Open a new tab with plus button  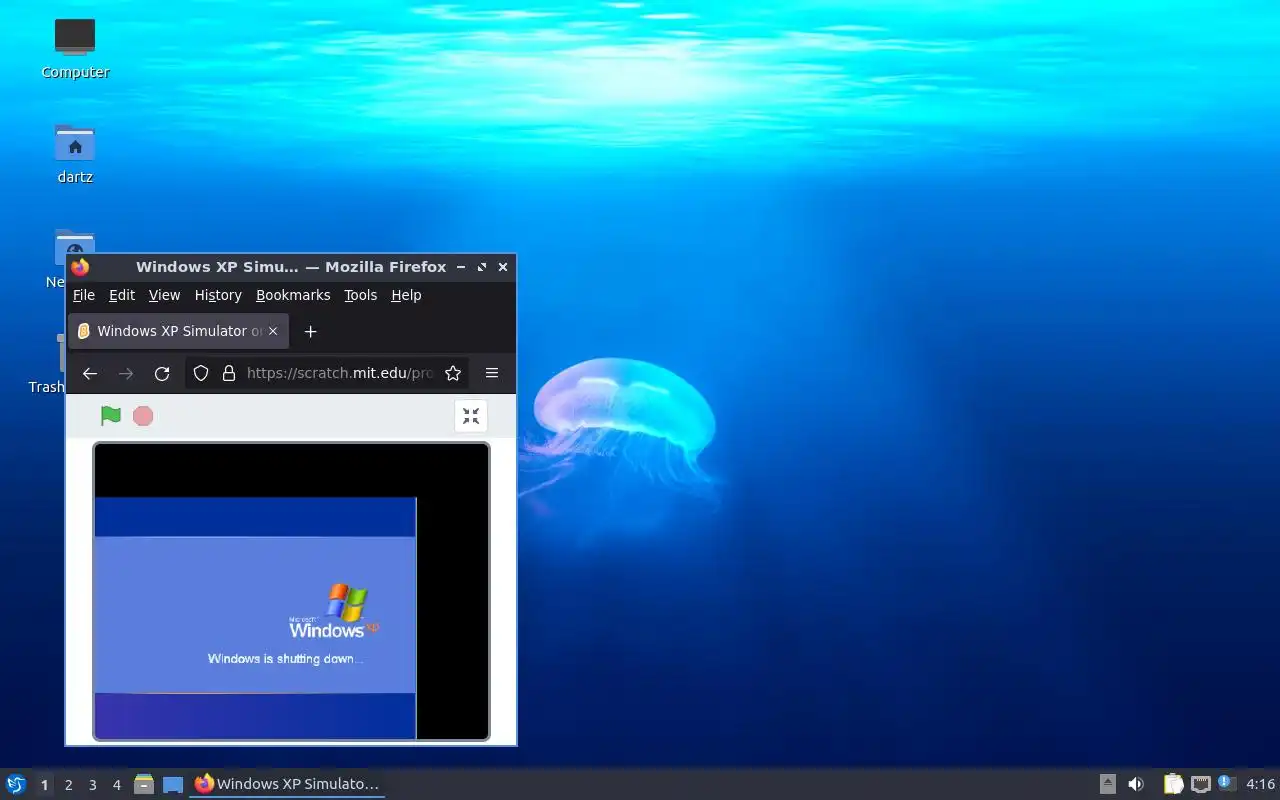[x=310, y=331]
